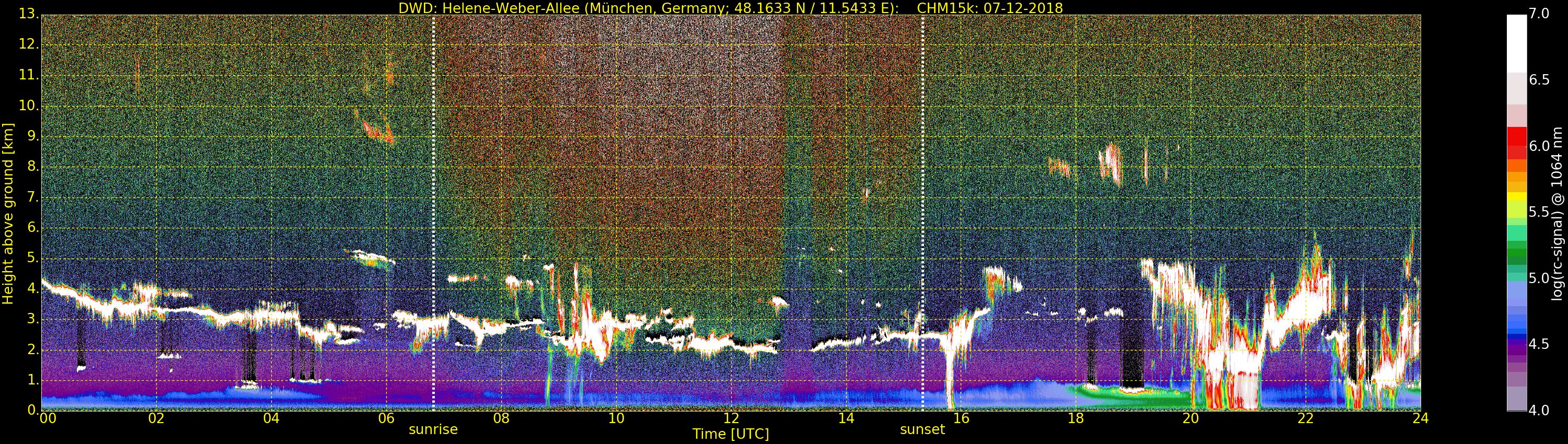Click the height tick label '11.'
1568x444 pixels.
[x=29, y=75]
